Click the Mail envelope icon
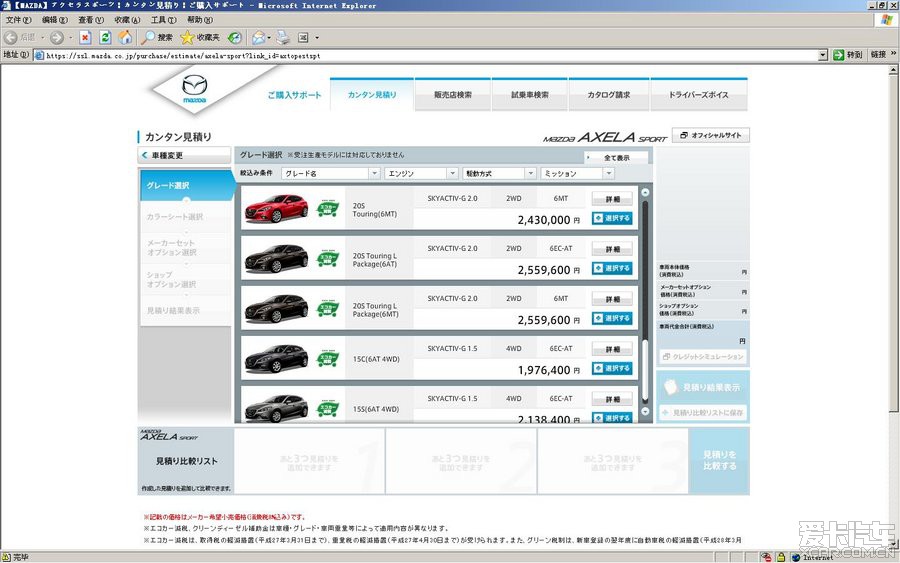 point(259,38)
